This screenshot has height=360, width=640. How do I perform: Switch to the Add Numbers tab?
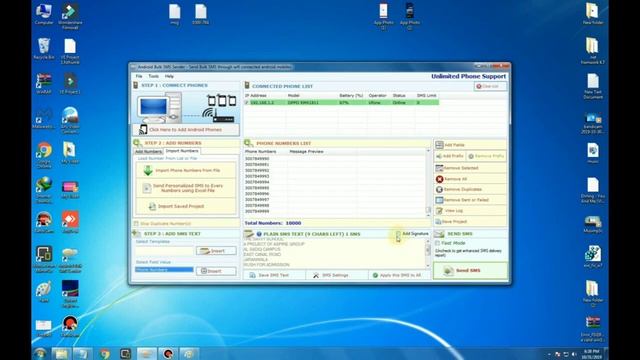149,151
